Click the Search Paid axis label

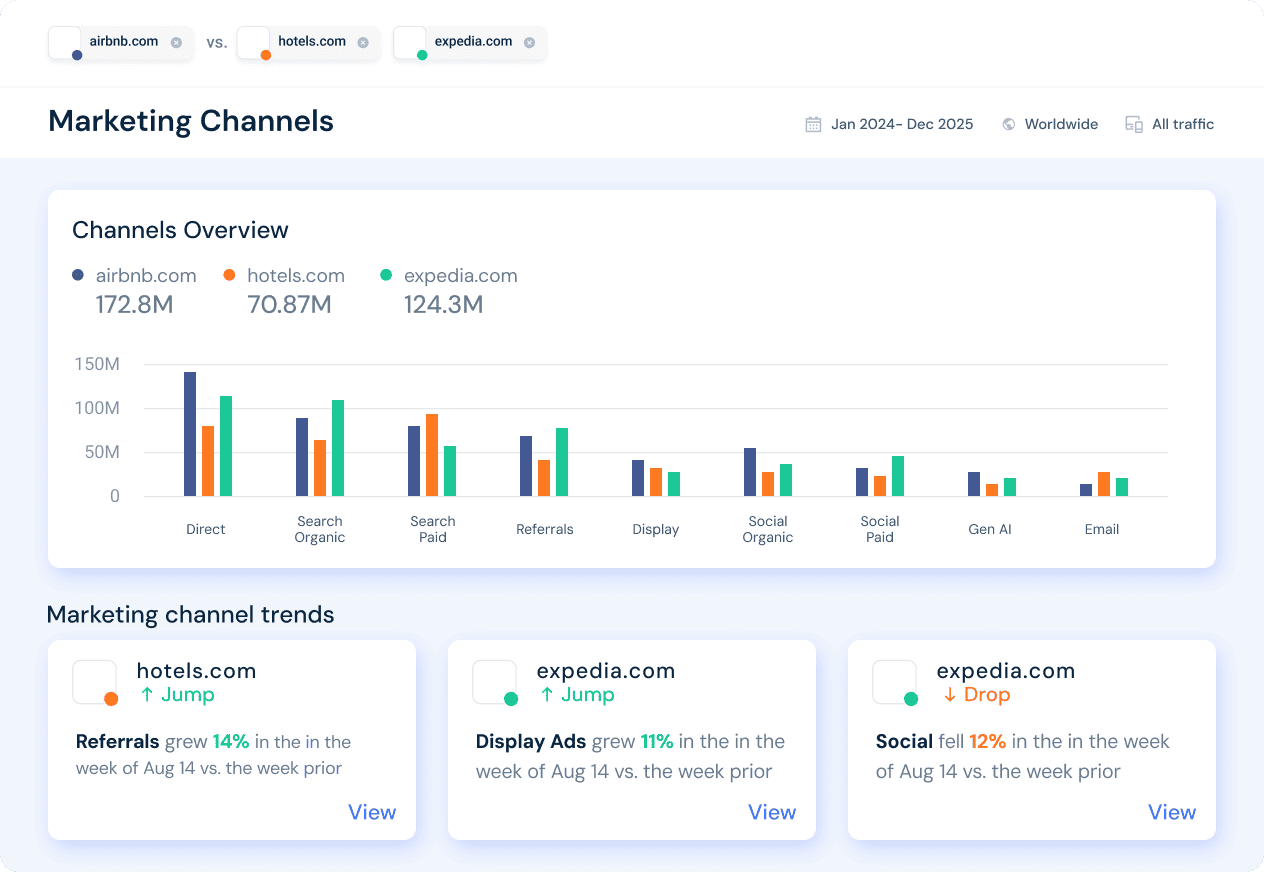(x=433, y=529)
